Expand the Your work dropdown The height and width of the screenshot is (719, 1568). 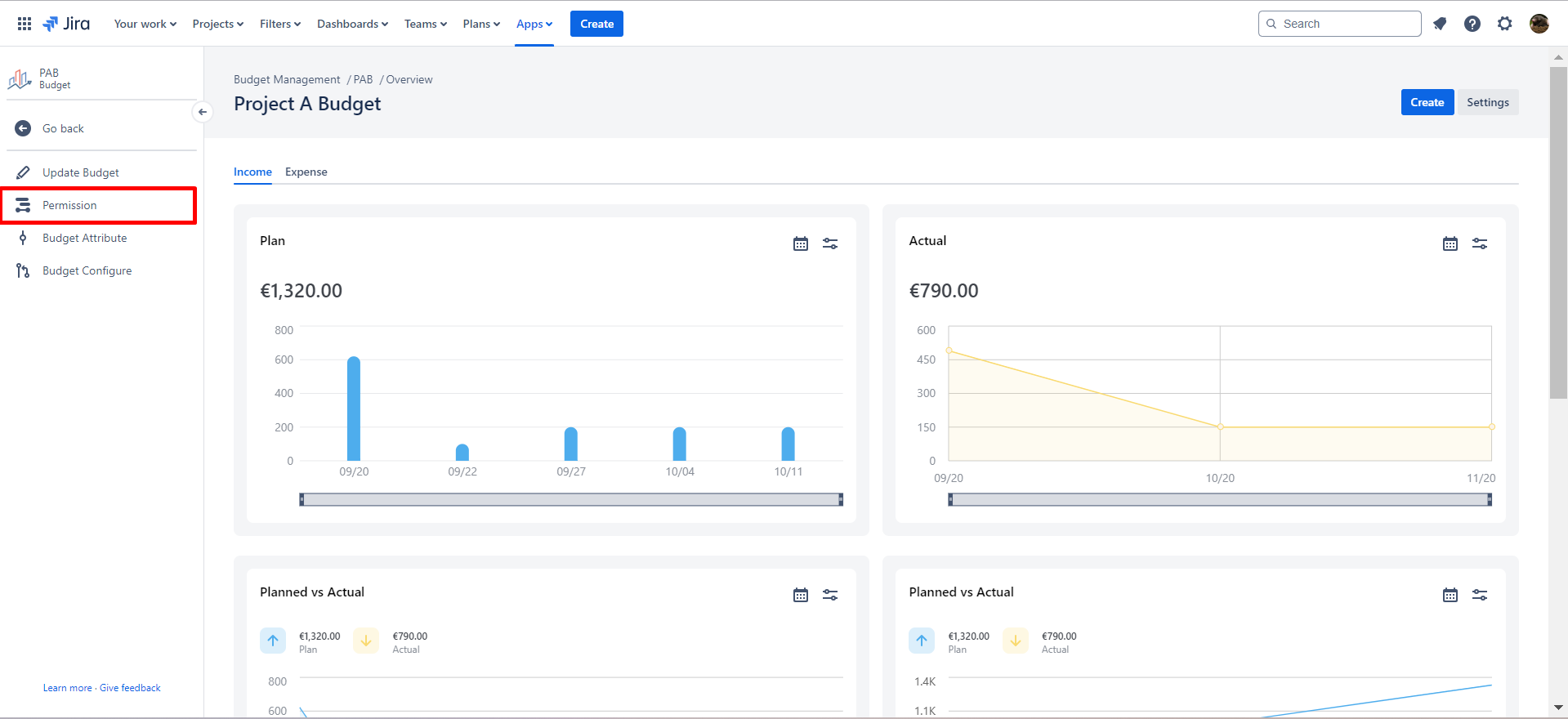pos(145,24)
